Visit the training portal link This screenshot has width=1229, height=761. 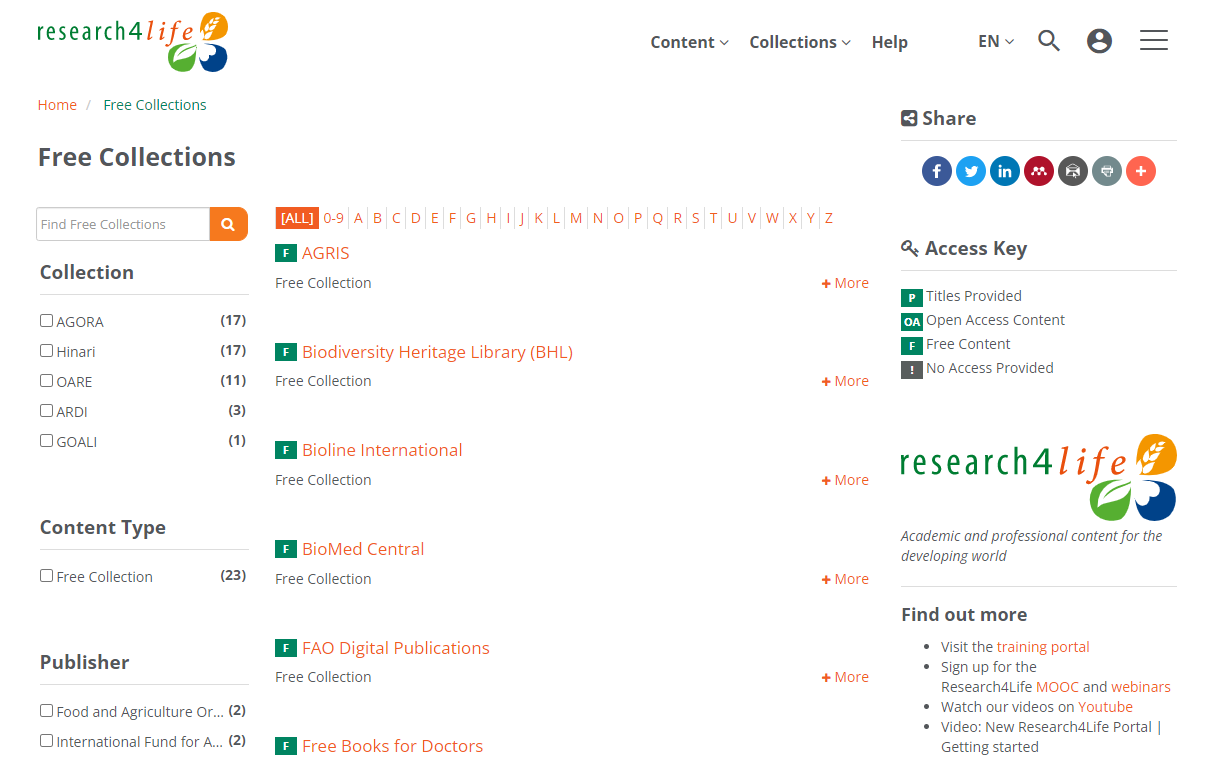(1043, 647)
